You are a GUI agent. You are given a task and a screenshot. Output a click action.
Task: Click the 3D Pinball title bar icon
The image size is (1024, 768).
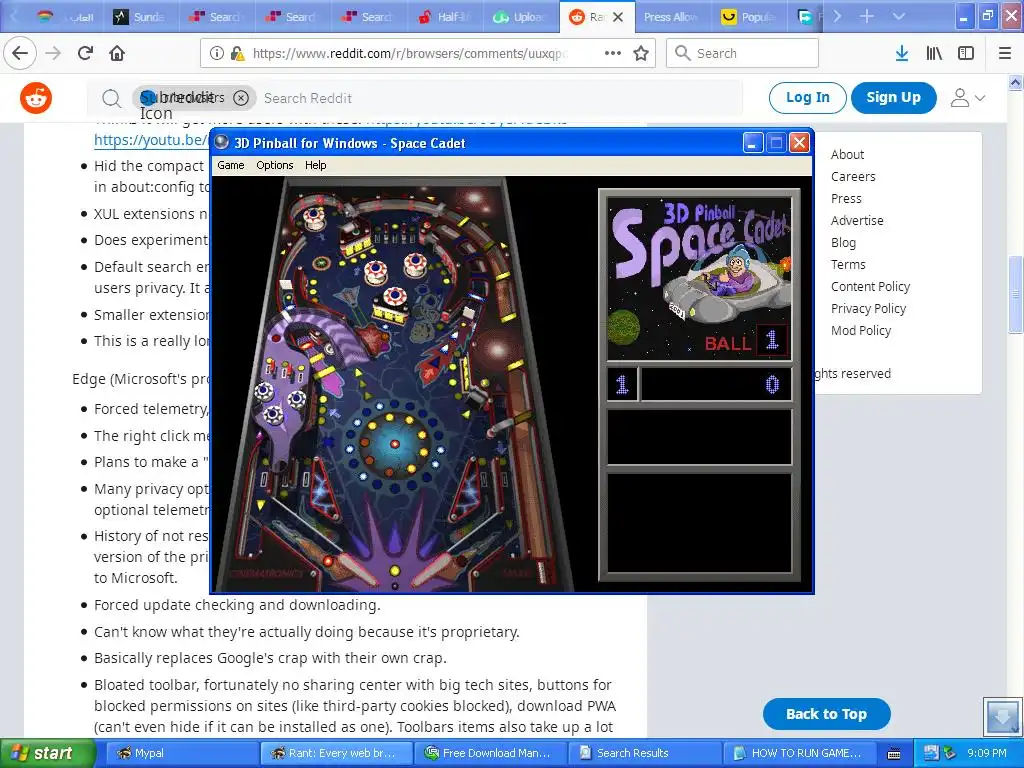(222, 142)
